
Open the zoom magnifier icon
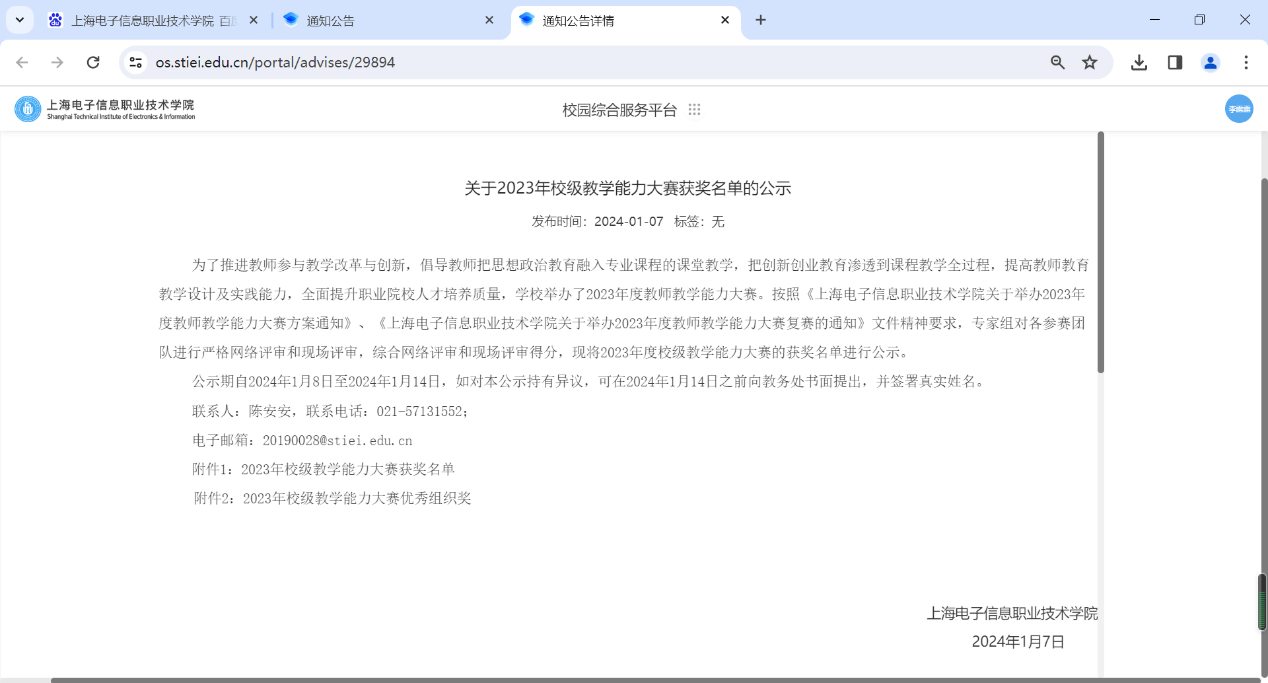click(x=1057, y=62)
